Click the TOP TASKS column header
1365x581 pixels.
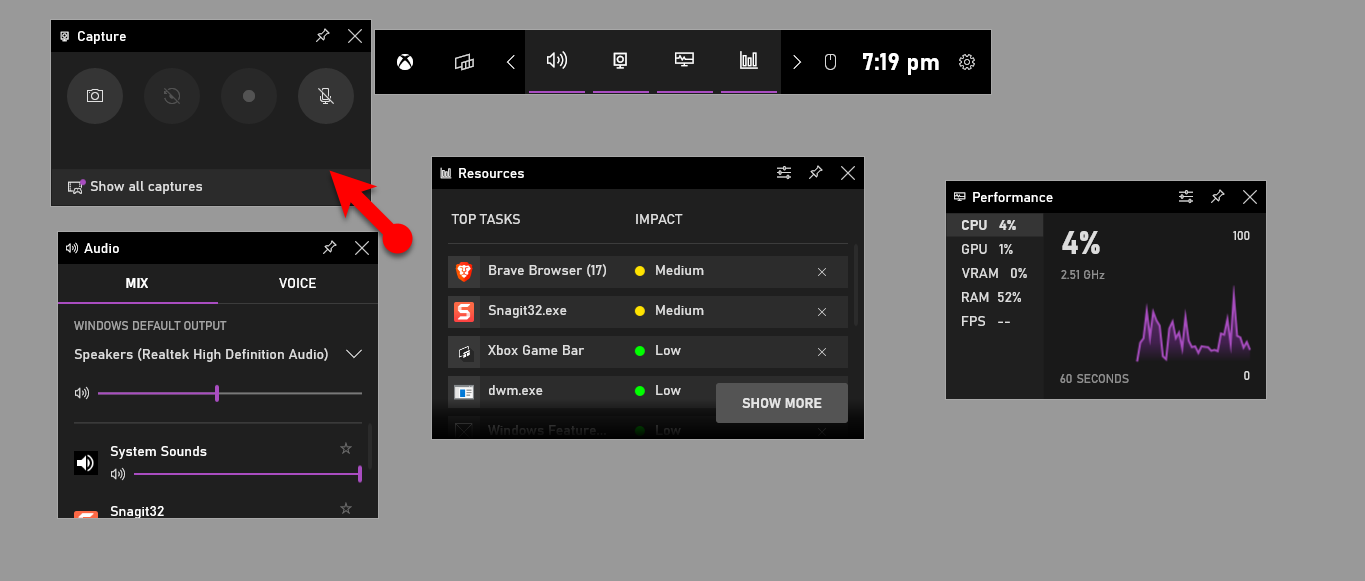[x=486, y=220]
